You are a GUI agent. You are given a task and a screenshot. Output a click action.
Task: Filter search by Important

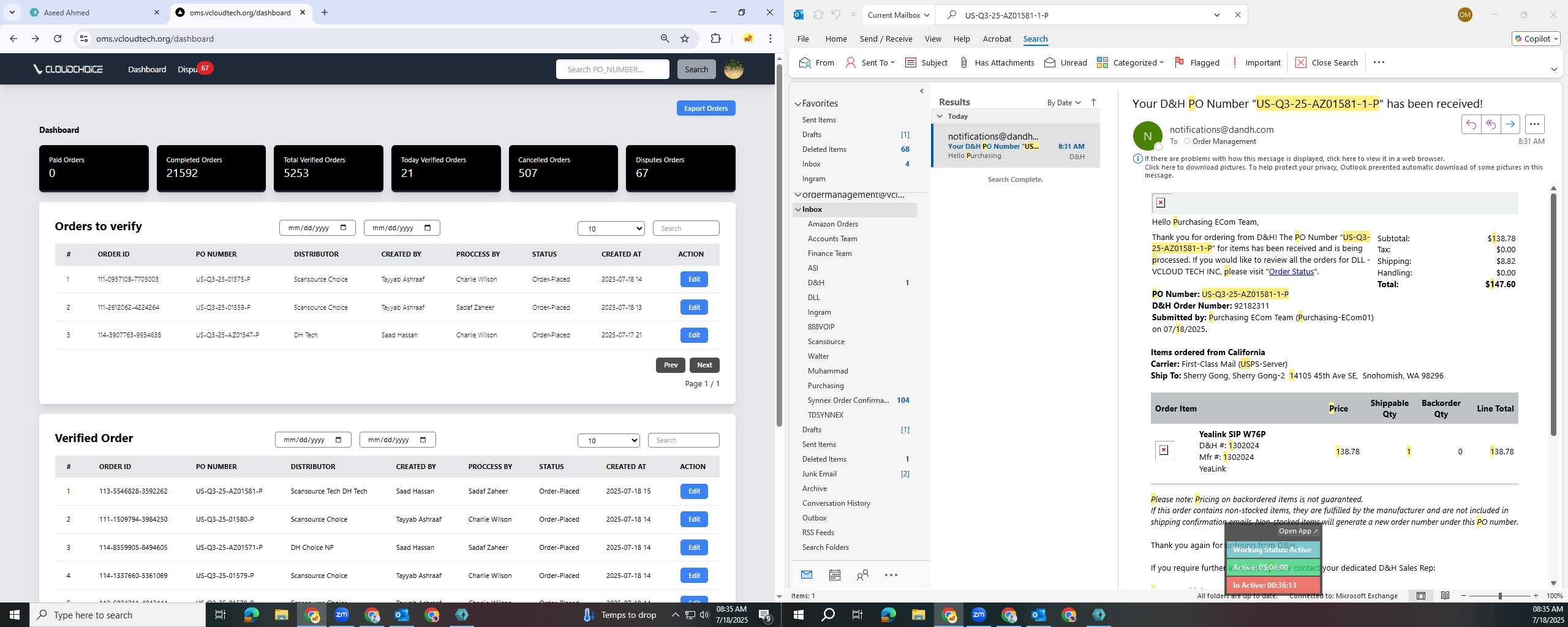point(1256,62)
